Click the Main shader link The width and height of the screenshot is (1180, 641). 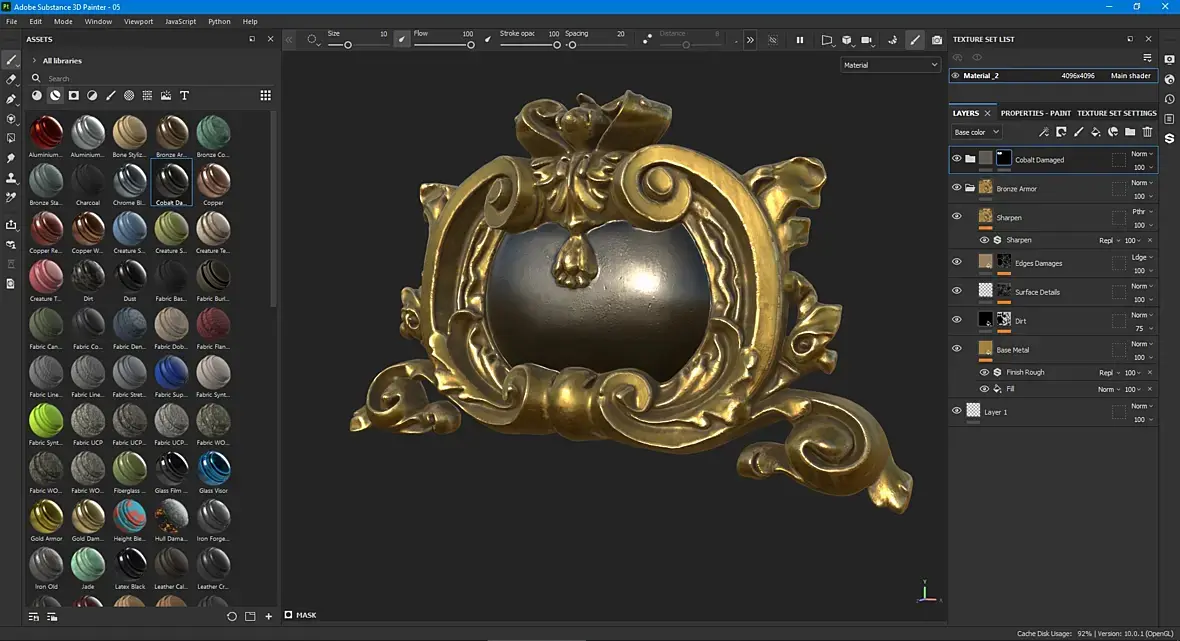pos(1130,76)
